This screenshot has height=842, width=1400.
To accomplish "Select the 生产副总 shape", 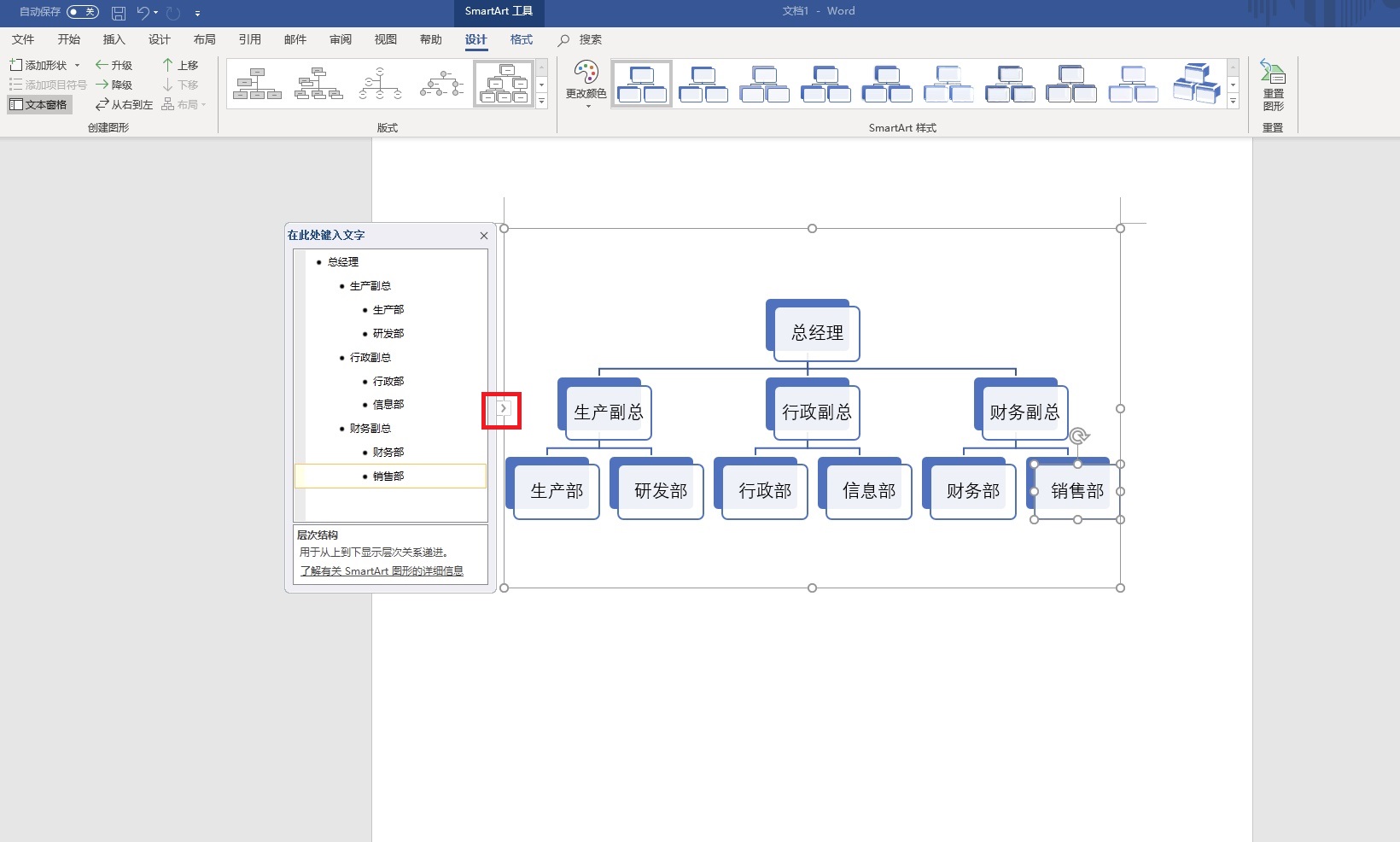I will [x=608, y=412].
